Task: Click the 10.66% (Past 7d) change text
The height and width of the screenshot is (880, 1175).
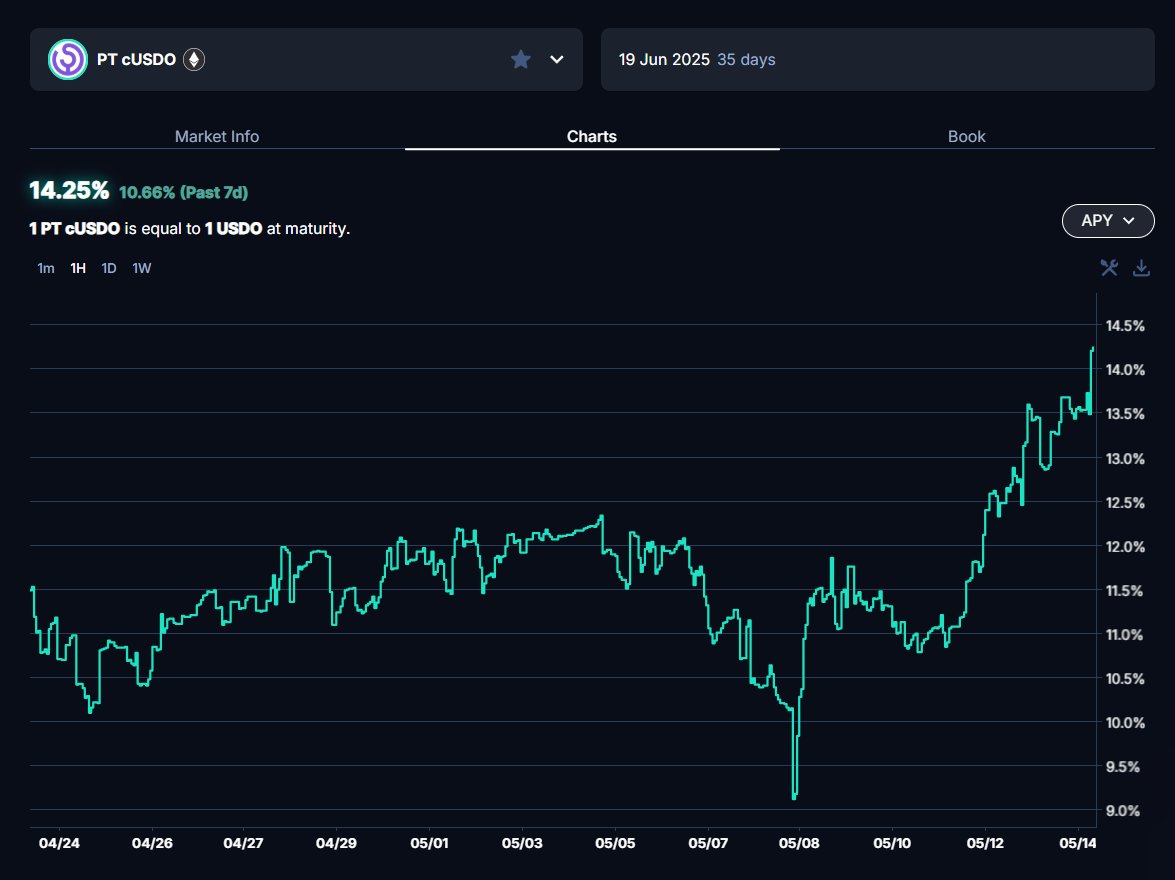Action: pyautogui.click(x=184, y=193)
